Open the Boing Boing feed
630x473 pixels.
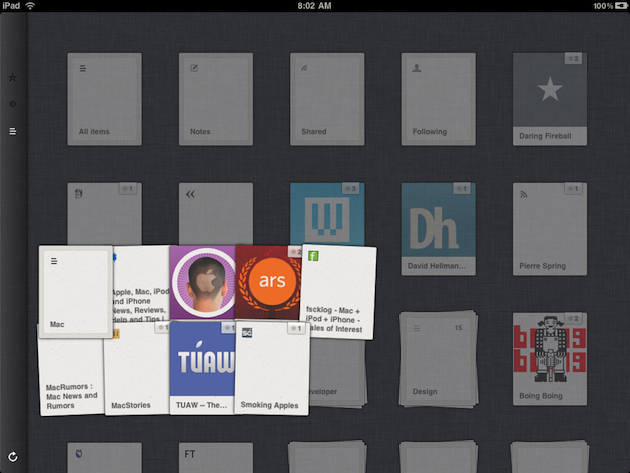(x=549, y=358)
